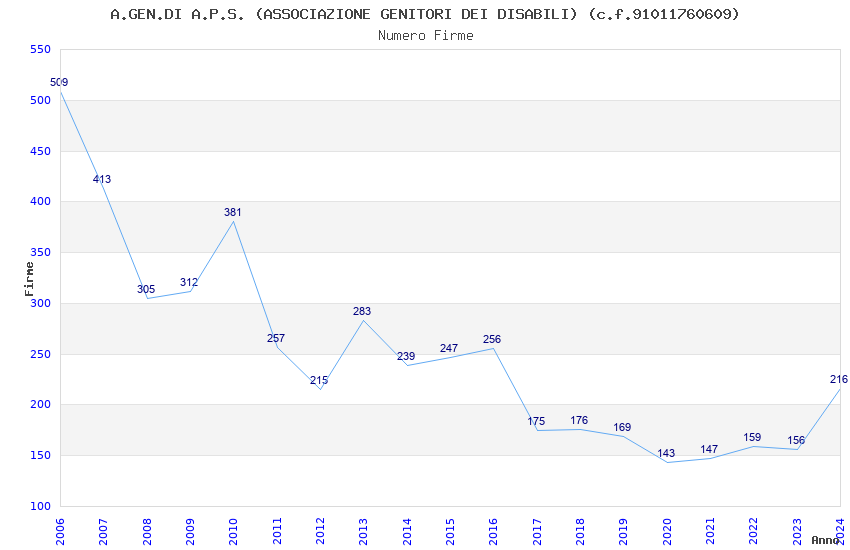Select the data label 256

point(492,339)
